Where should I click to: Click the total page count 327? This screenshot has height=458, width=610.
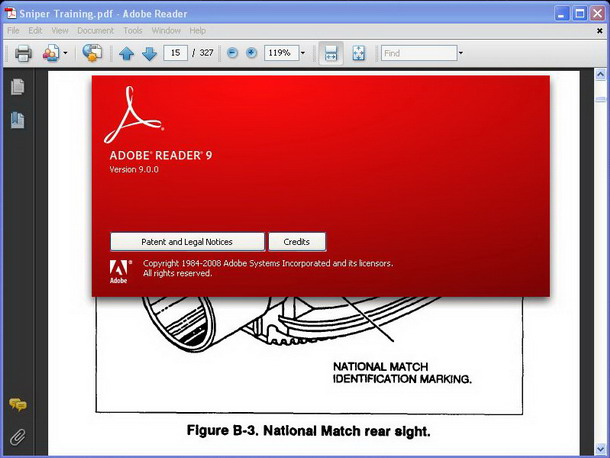tap(206, 53)
